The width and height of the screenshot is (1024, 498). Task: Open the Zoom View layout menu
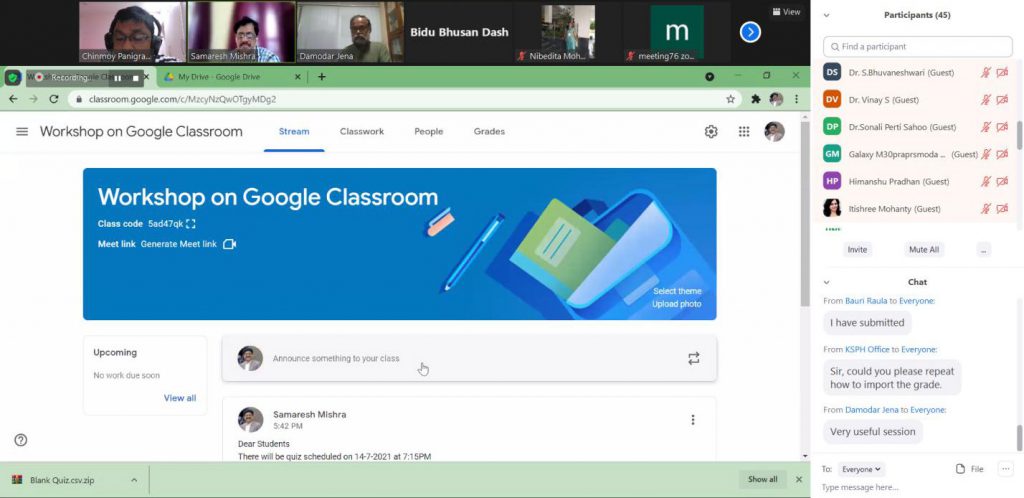(786, 12)
